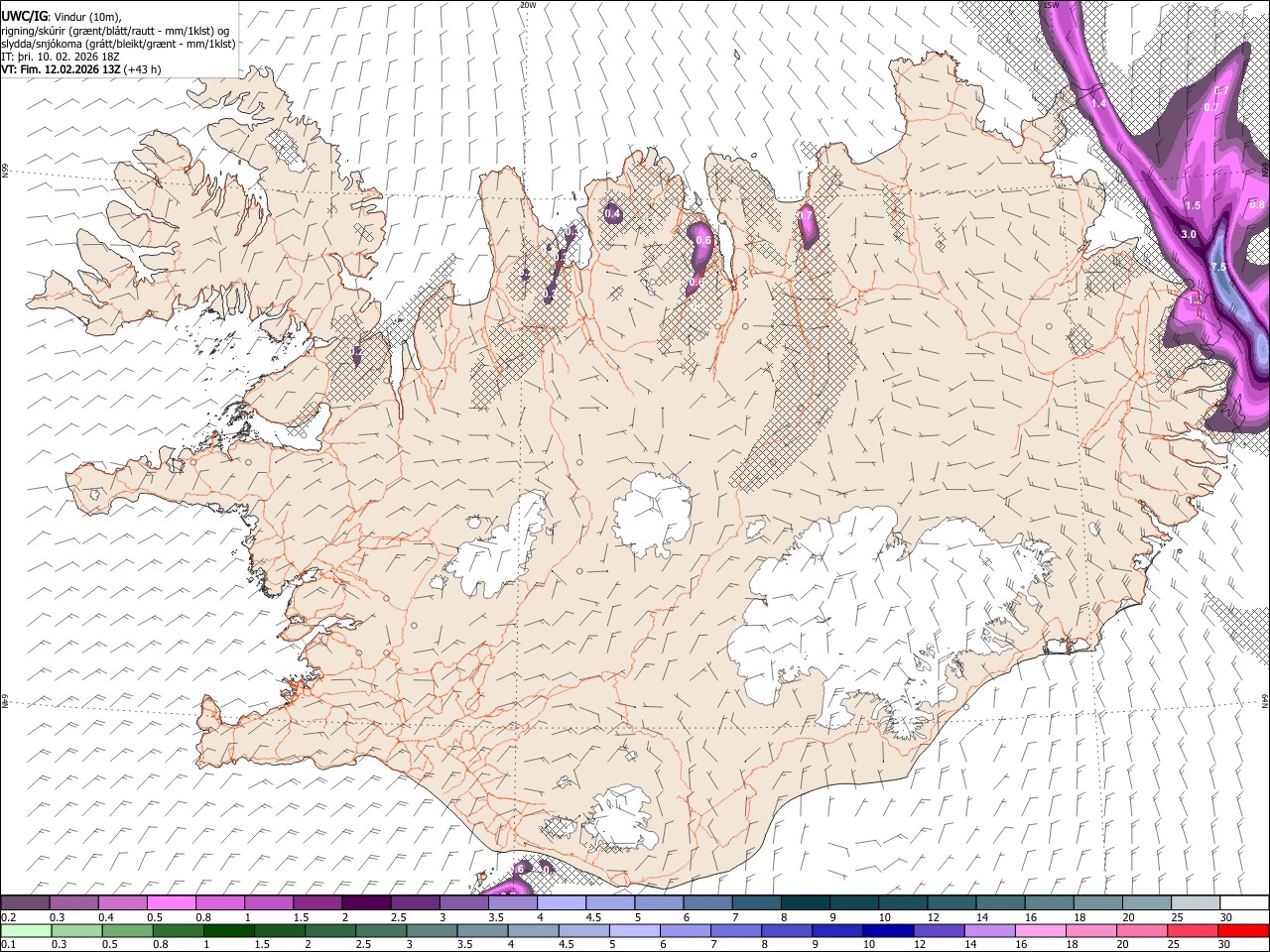The height and width of the screenshot is (952, 1270).
Task: Select lower legend bright red swatch above 30
Action: (1242, 930)
